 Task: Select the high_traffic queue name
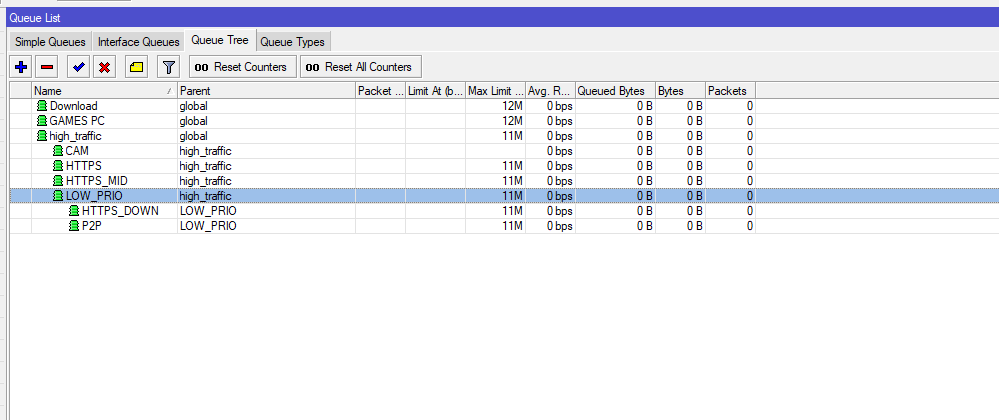point(76,136)
